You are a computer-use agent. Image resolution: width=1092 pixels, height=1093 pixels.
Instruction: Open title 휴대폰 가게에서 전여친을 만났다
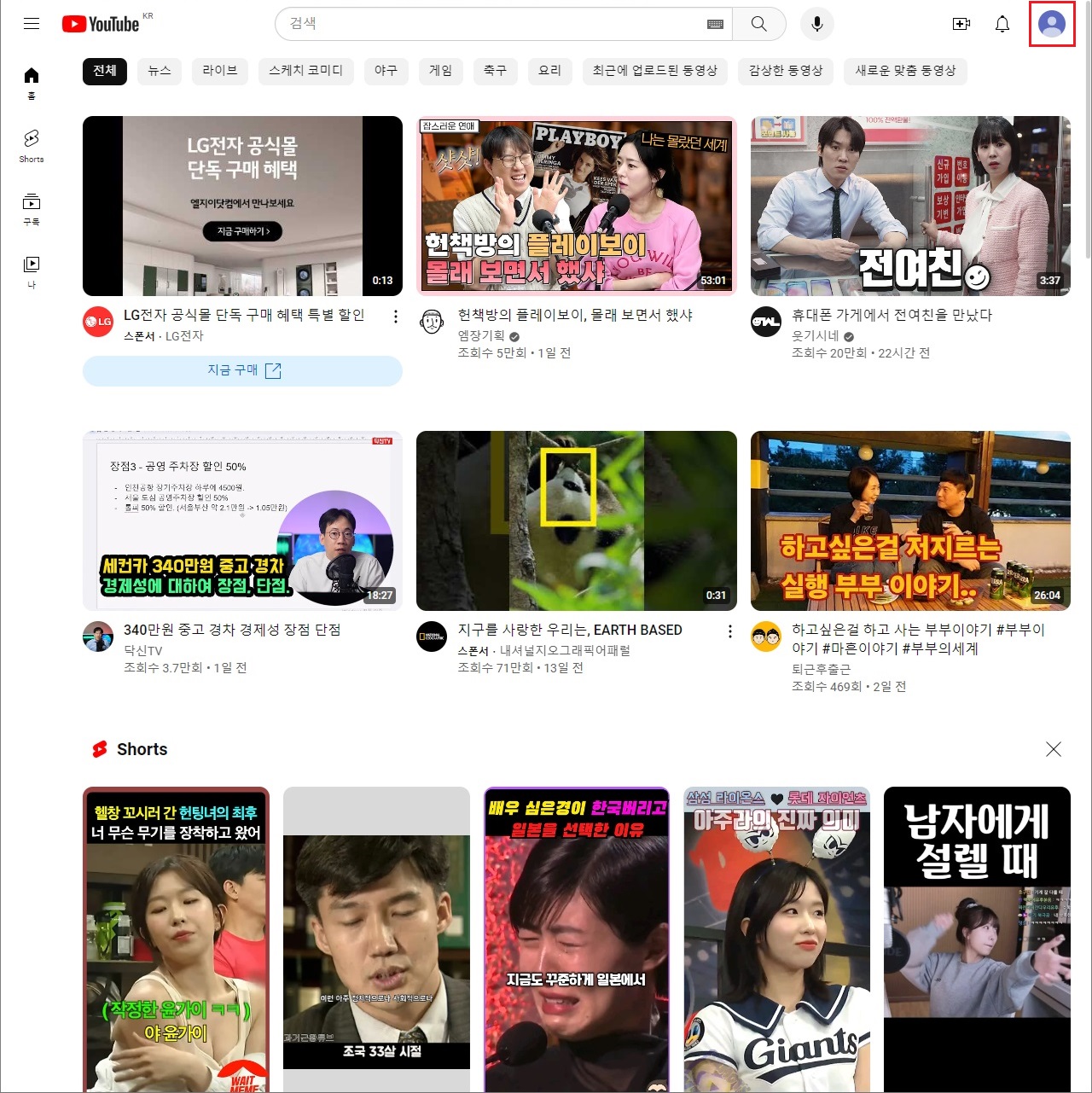pos(892,316)
